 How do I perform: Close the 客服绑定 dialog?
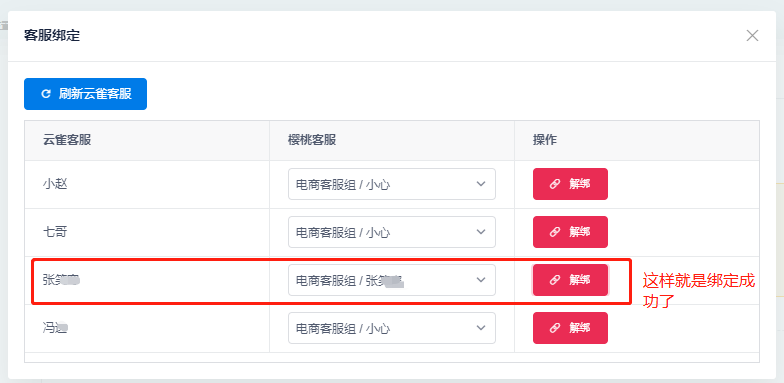pyautogui.click(x=752, y=36)
